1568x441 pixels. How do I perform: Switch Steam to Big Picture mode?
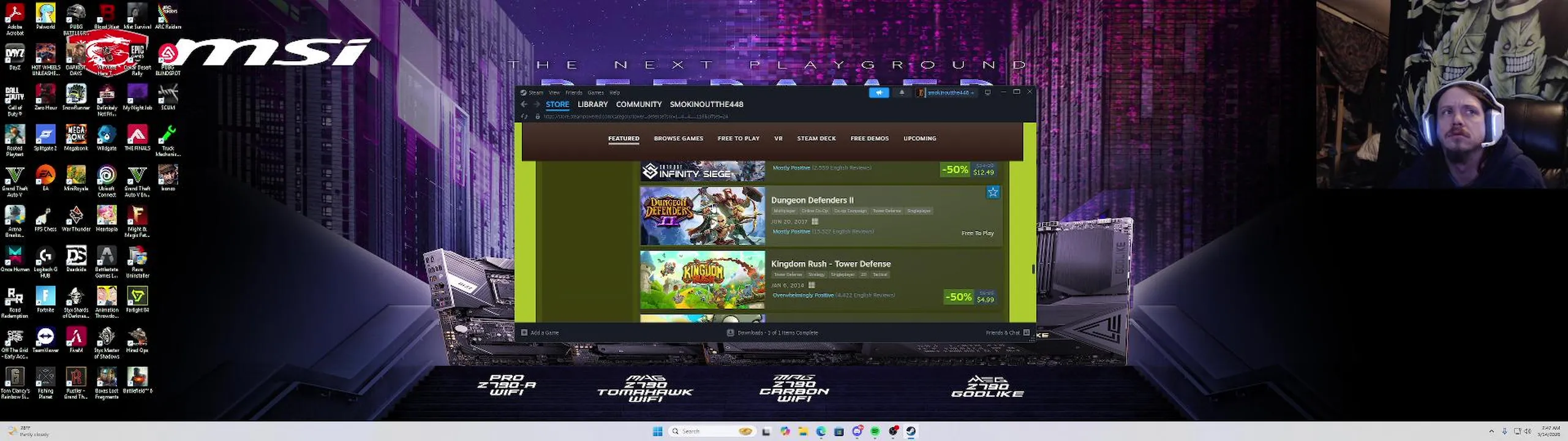point(987,92)
